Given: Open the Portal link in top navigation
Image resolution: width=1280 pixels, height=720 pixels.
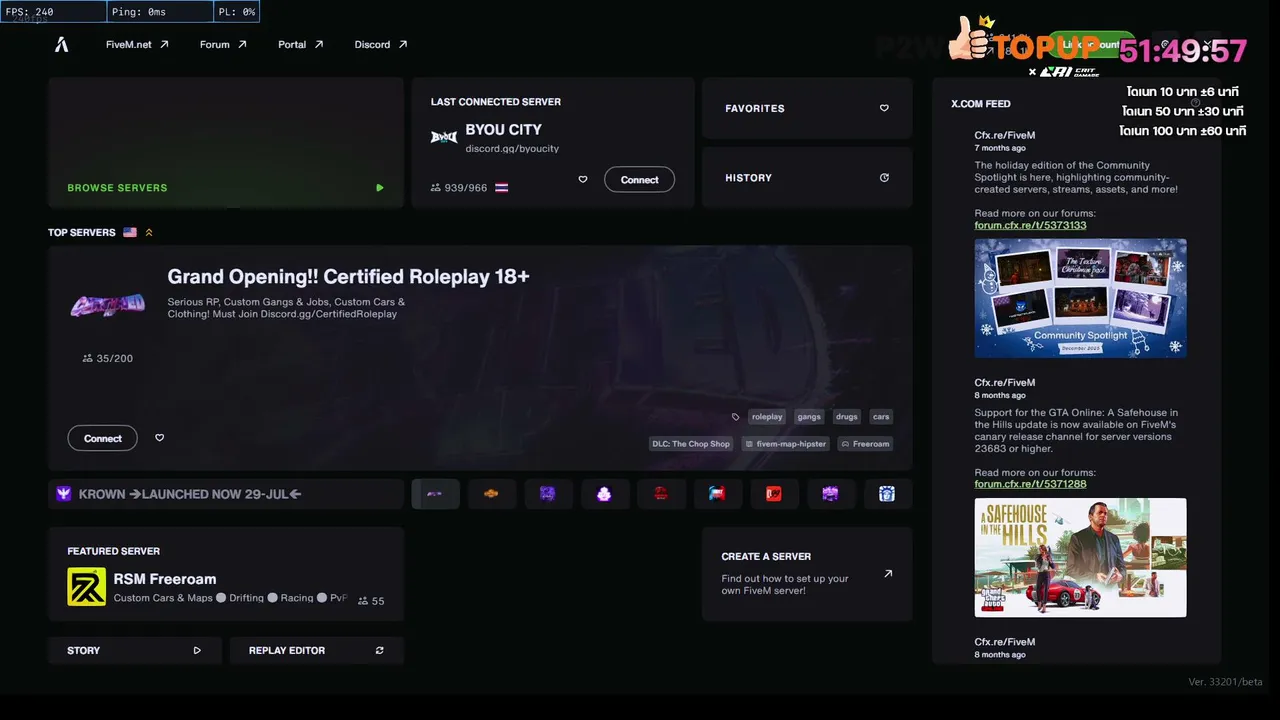Looking at the screenshot, I should point(300,44).
